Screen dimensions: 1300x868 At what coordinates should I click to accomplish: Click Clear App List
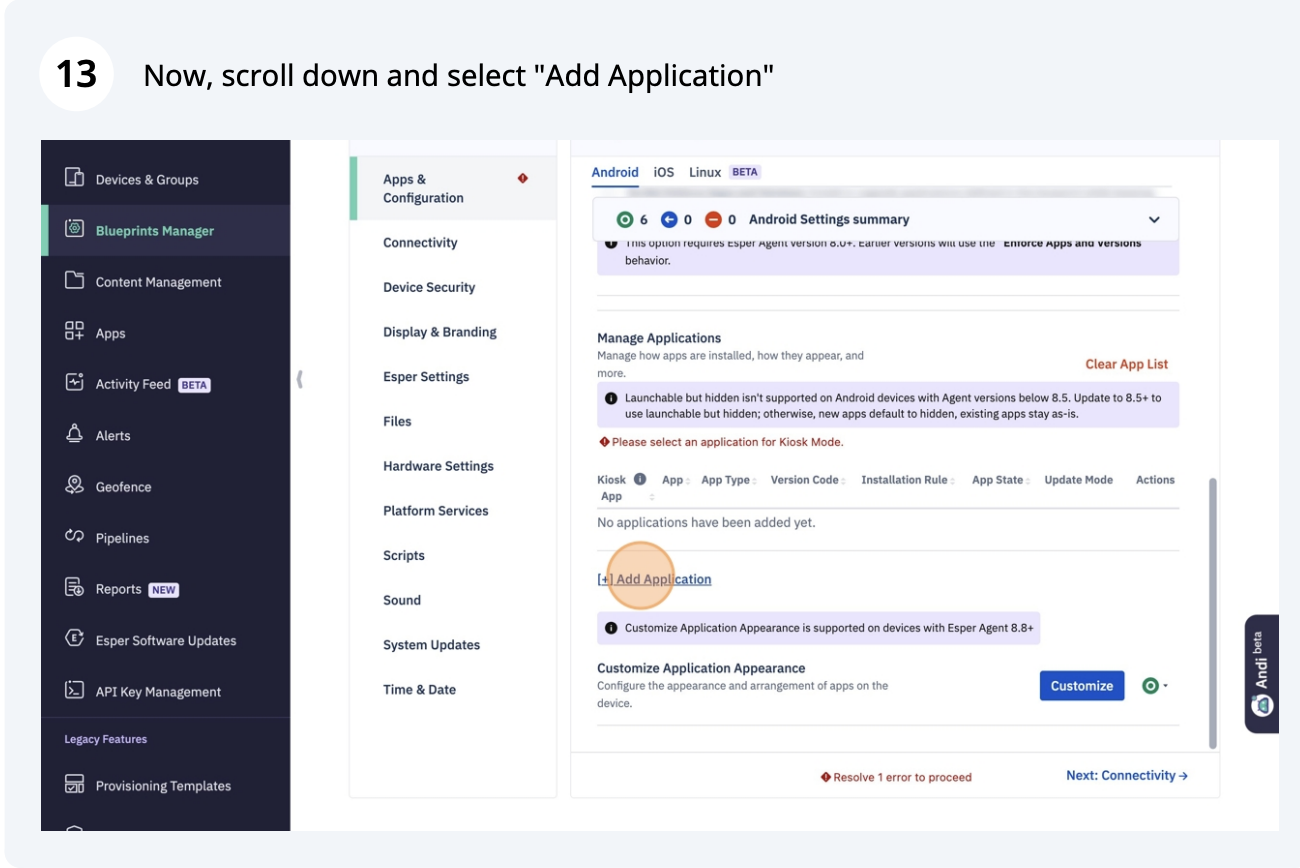click(1126, 364)
